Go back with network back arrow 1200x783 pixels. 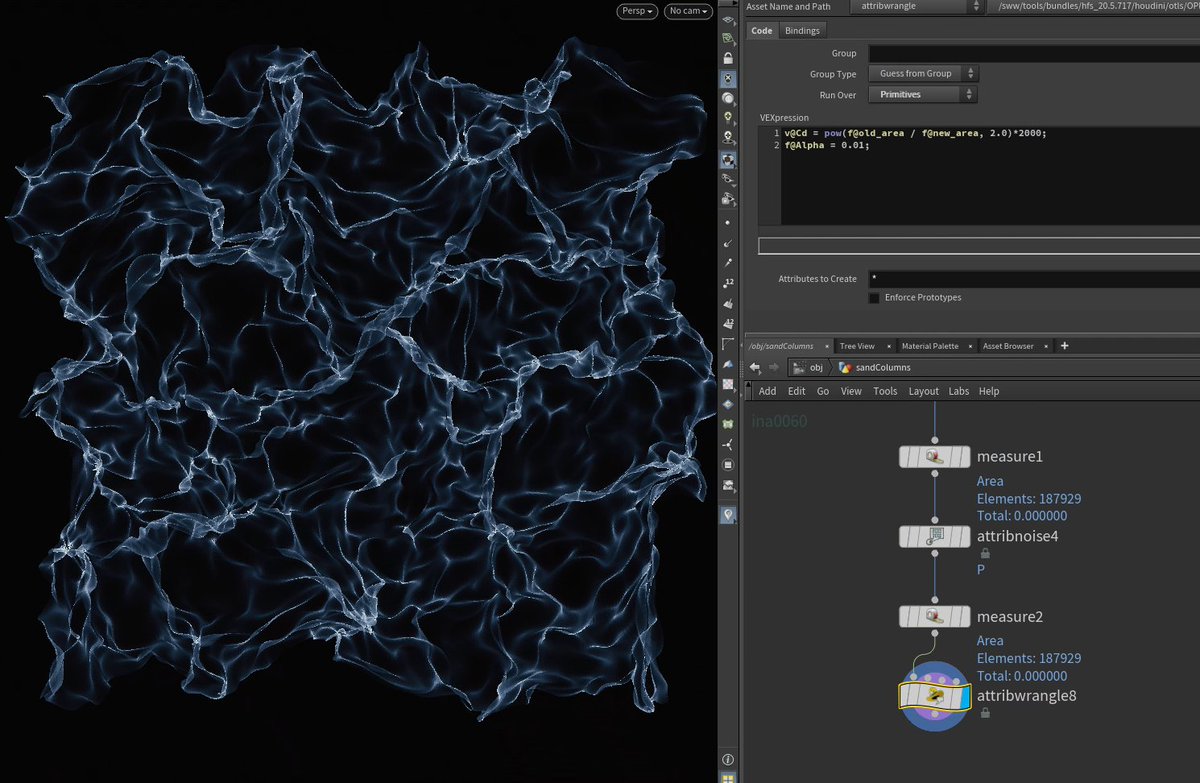[x=755, y=367]
